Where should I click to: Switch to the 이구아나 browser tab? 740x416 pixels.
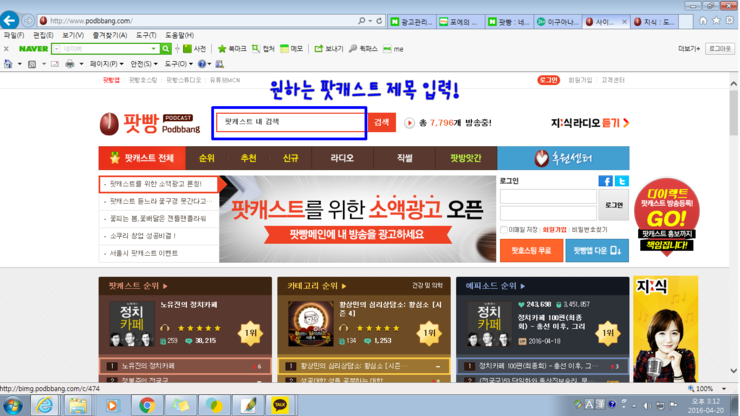coord(558,22)
